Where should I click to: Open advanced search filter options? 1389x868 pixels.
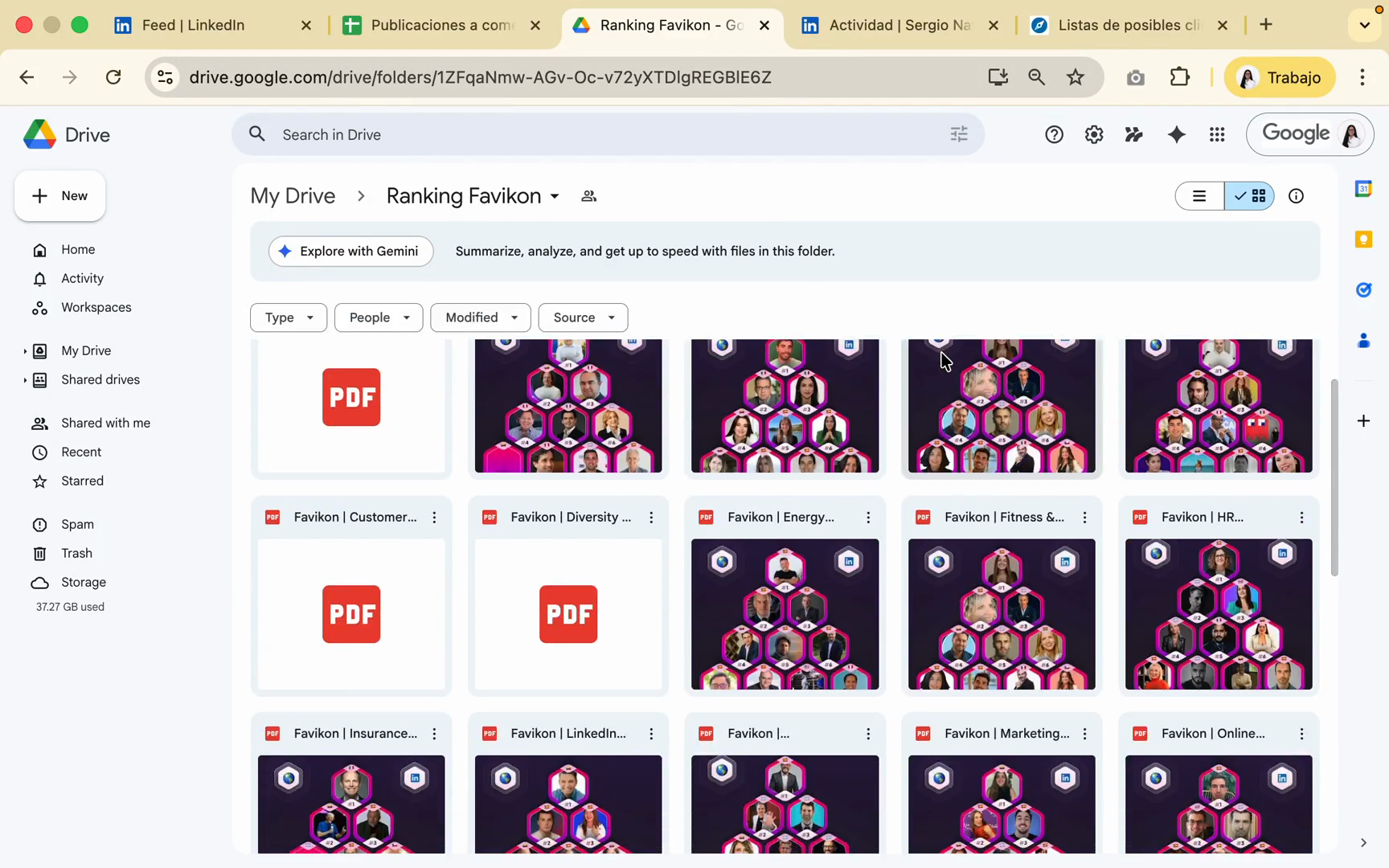958,135
